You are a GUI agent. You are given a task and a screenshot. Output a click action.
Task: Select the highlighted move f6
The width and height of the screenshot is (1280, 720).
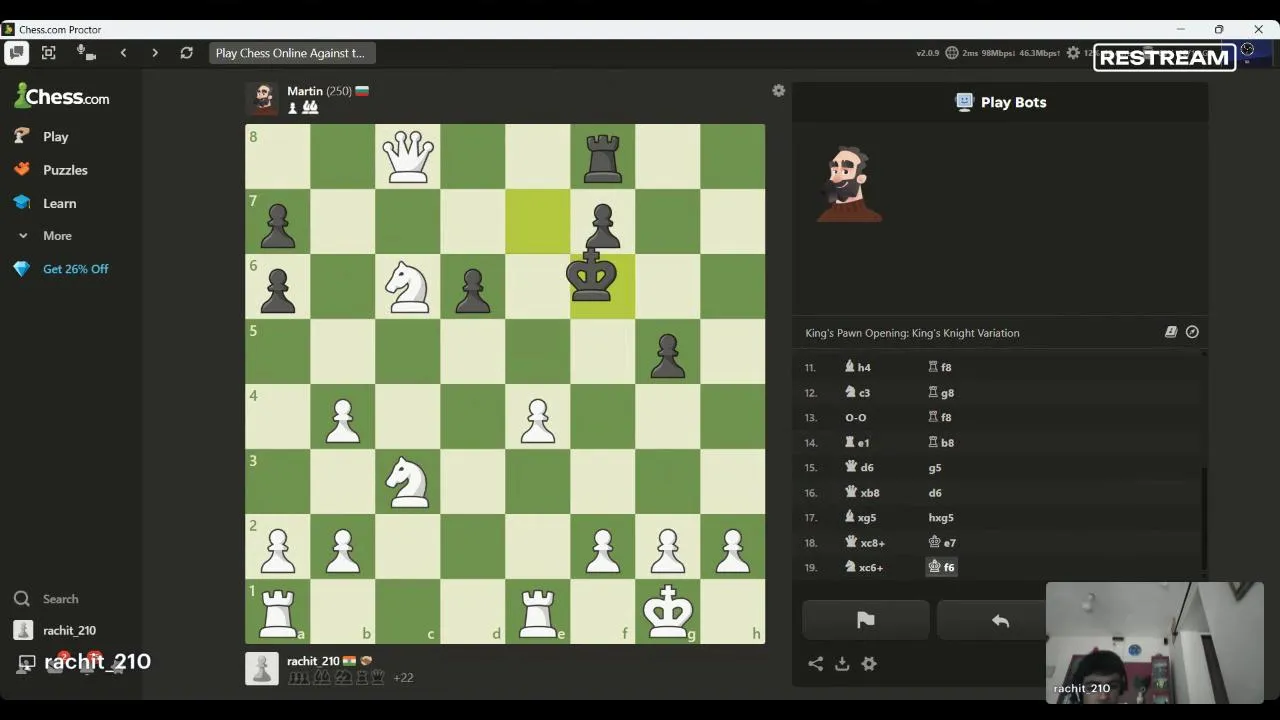942,567
